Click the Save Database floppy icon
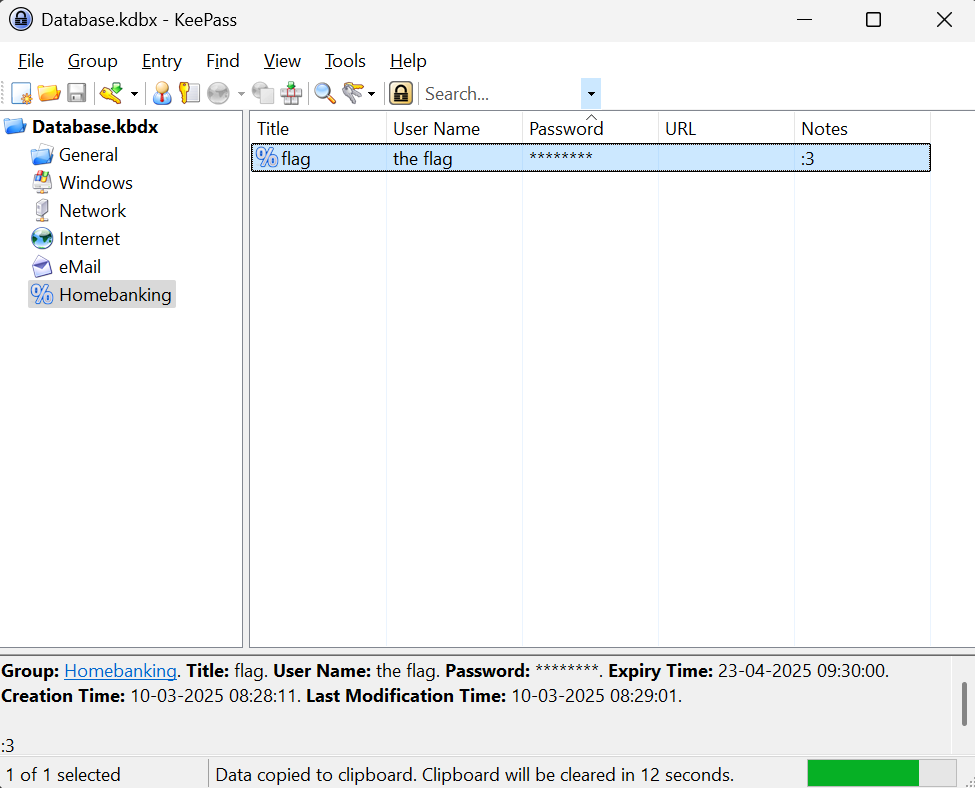 [x=76, y=94]
